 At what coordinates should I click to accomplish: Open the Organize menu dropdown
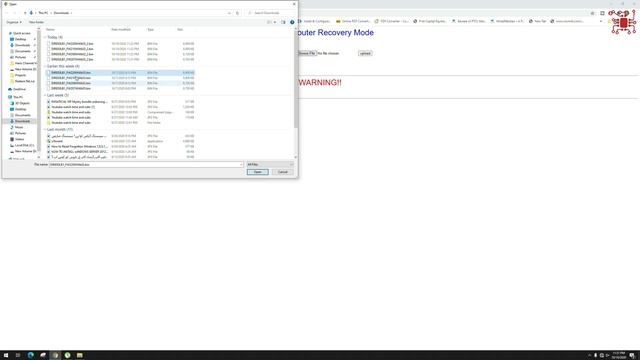point(13,22)
